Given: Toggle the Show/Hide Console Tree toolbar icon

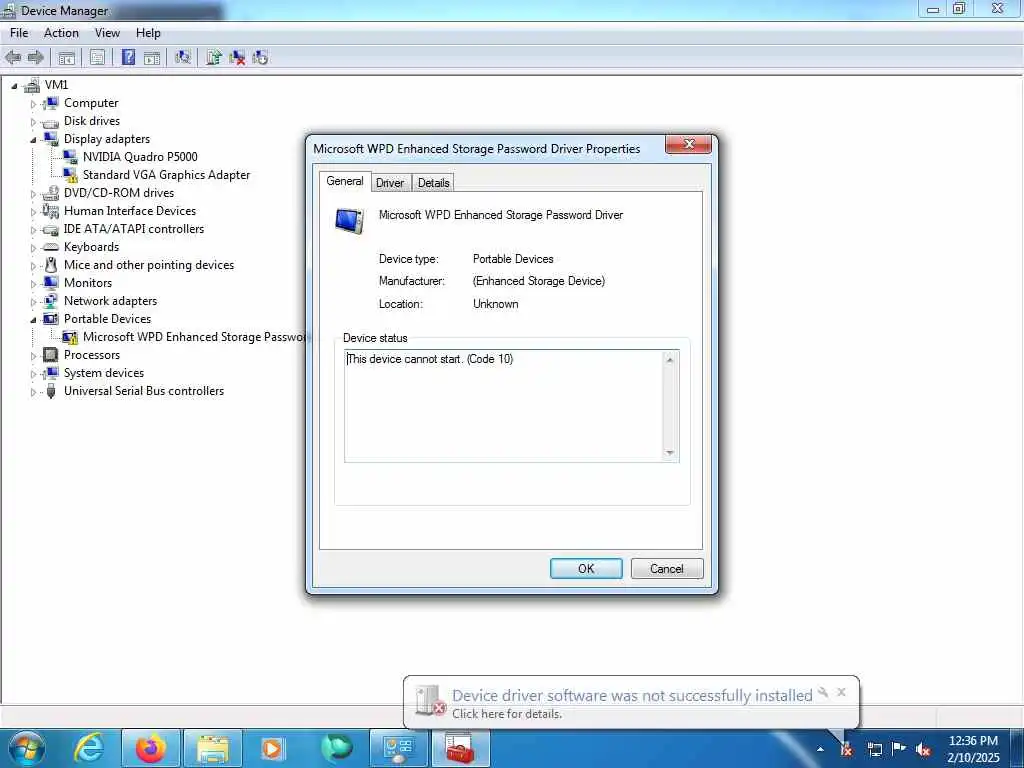Looking at the screenshot, I should [x=67, y=57].
